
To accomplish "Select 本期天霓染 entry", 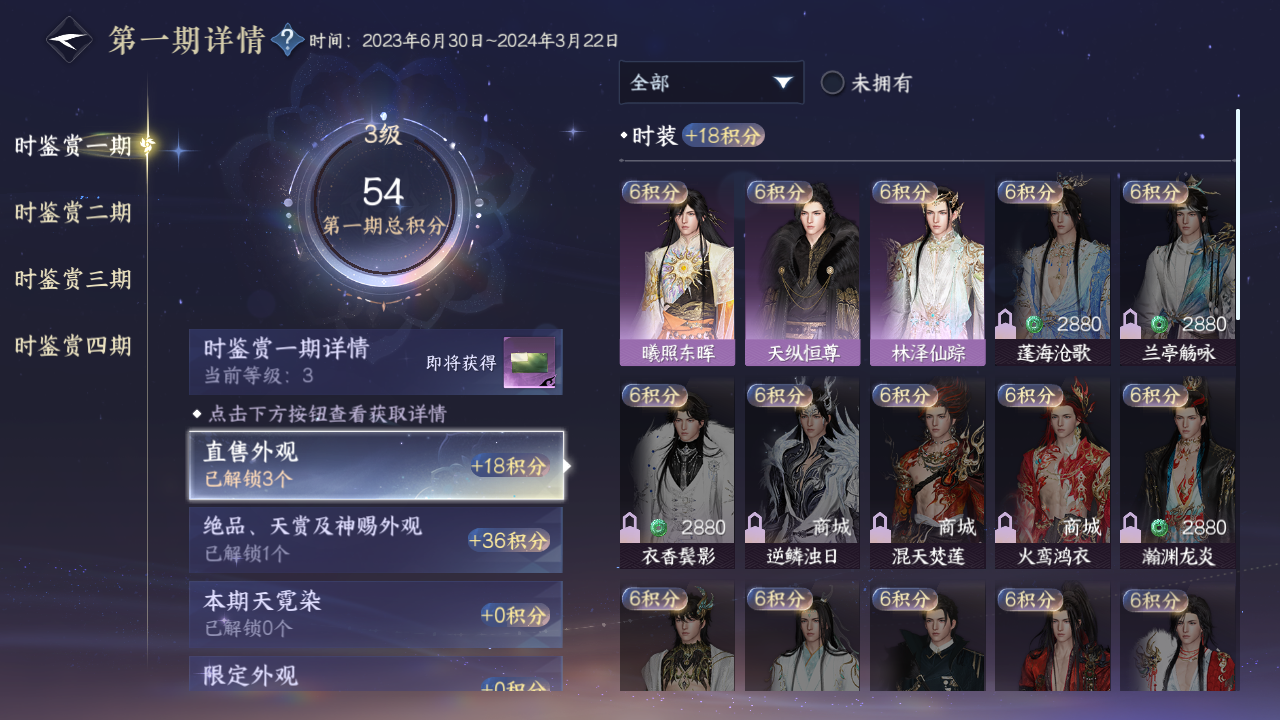I will tap(376, 614).
